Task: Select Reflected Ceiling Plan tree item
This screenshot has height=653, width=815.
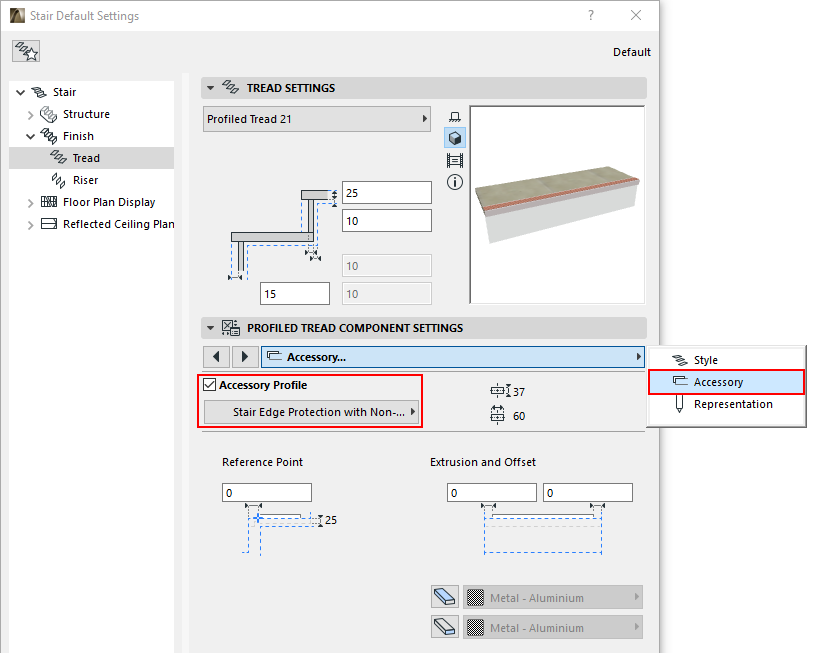Action: (x=119, y=224)
